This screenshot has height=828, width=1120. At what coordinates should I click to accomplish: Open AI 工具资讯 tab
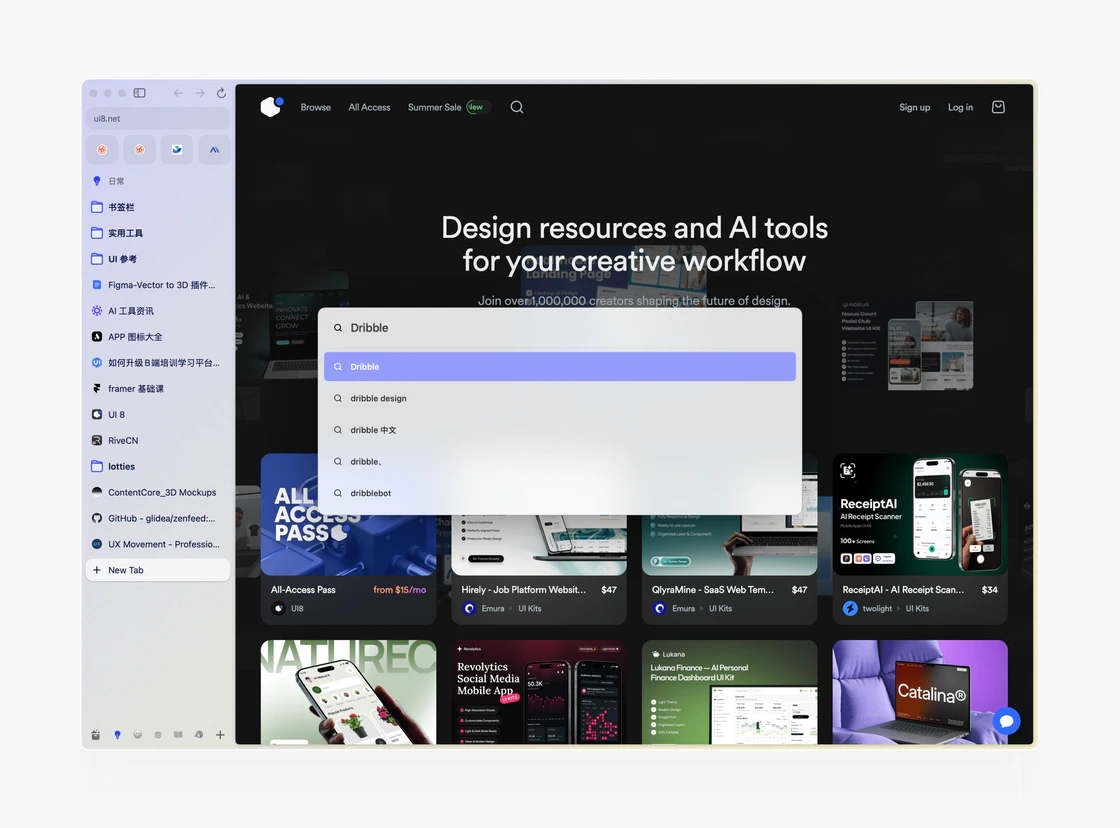[158, 311]
